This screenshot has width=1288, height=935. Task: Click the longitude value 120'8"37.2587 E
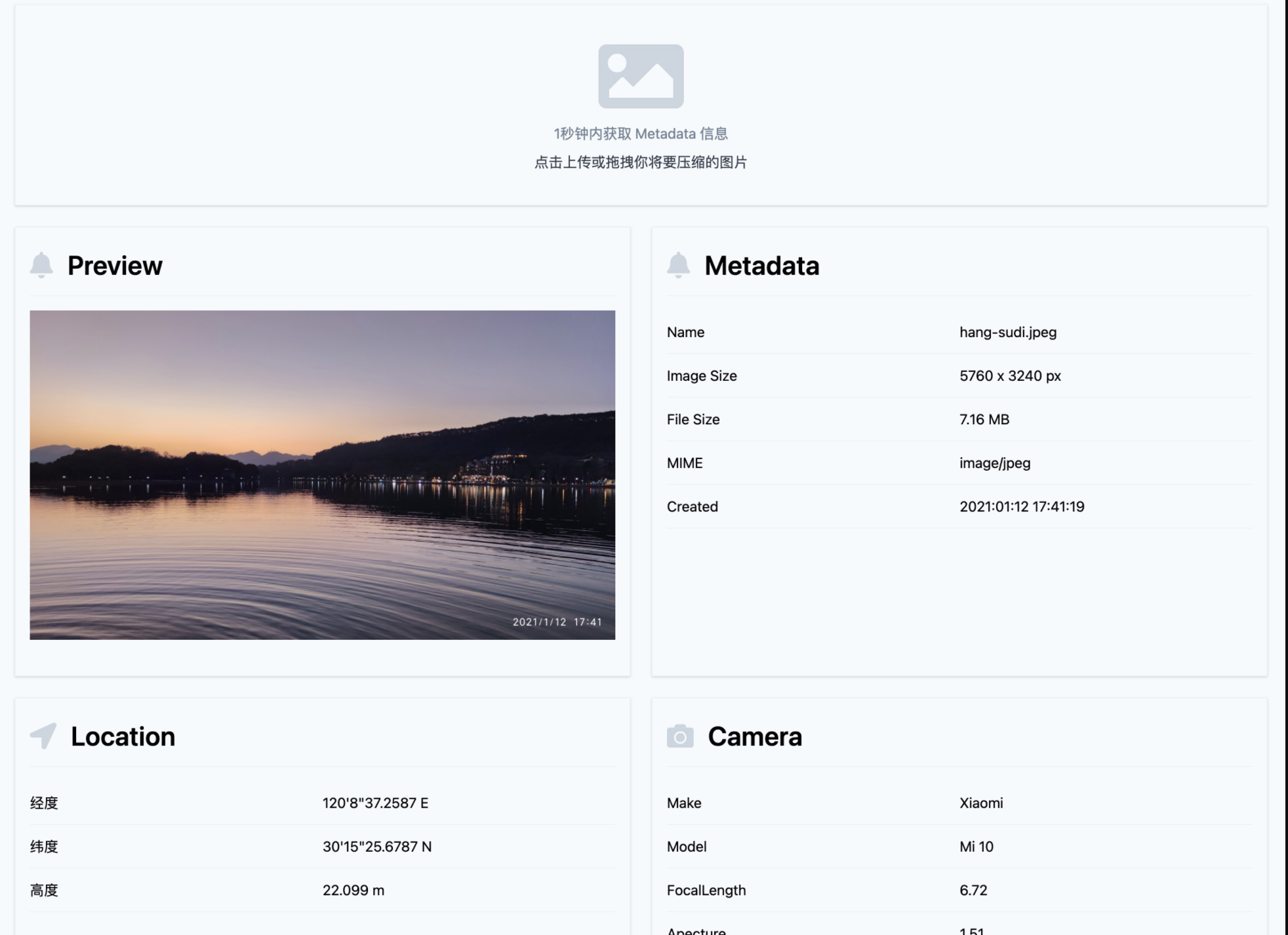375,803
